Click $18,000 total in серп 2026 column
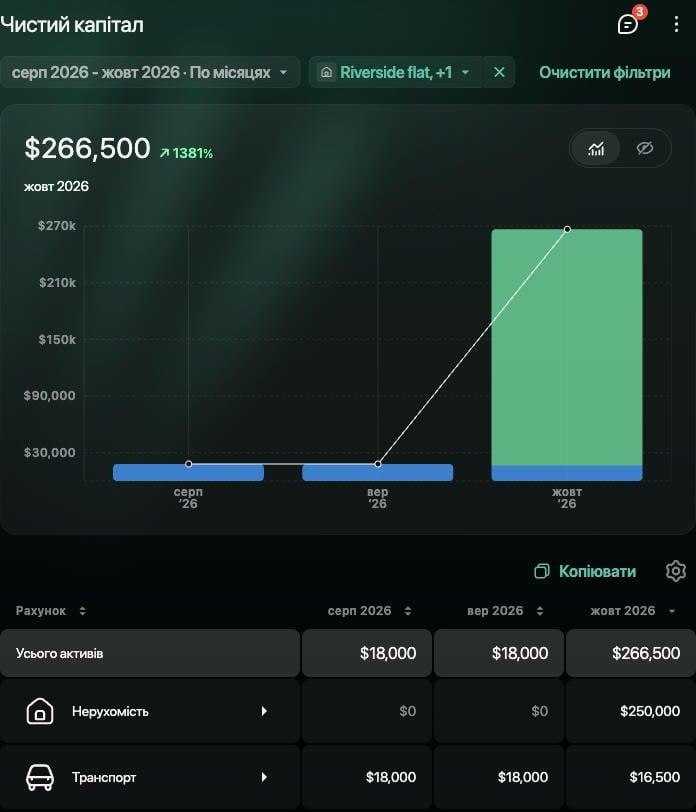Viewport: 696px width, 812px height. 388,653
